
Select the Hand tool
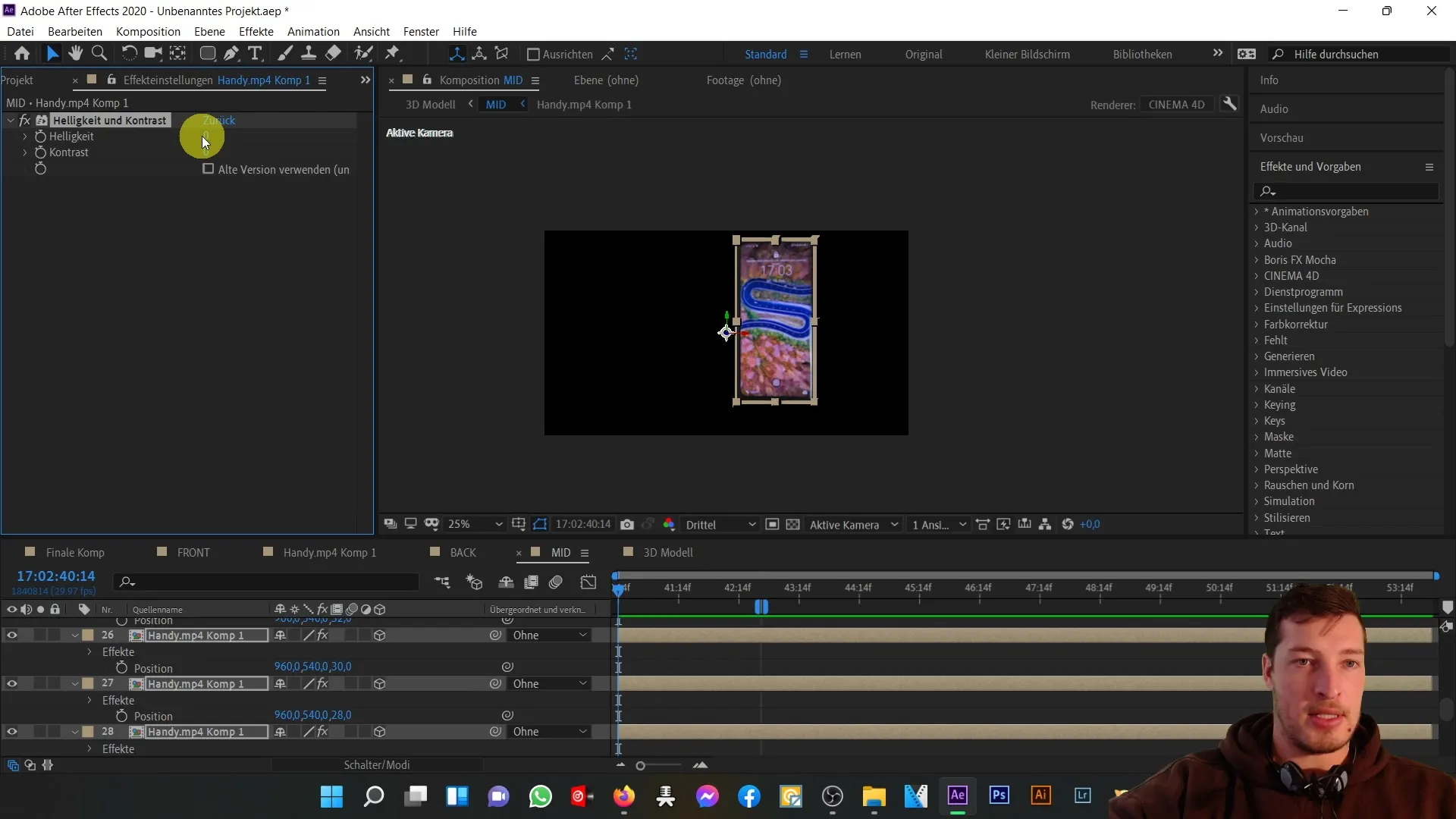[x=75, y=54]
